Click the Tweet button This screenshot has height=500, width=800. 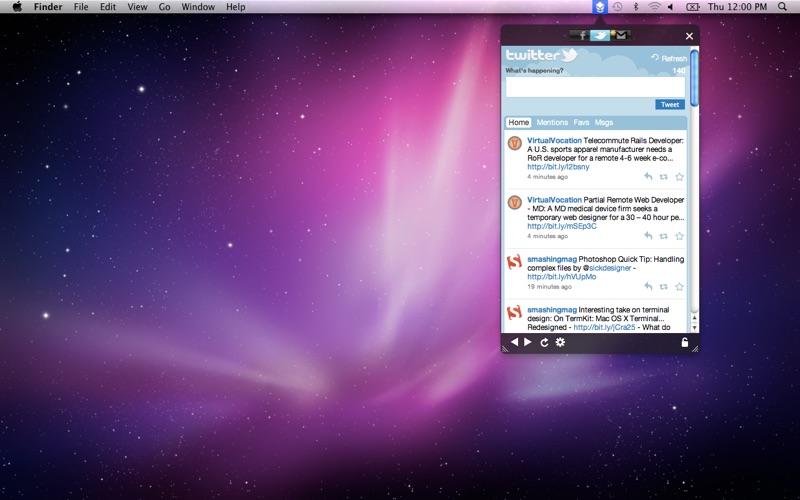click(x=670, y=105)
